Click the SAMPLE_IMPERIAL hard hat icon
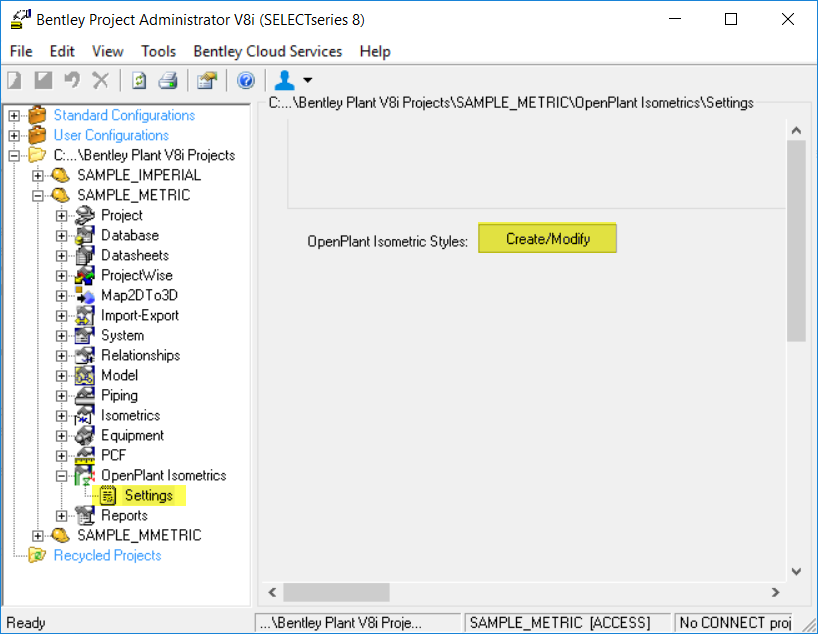818x634 pixels. click(x=61, y=175)
